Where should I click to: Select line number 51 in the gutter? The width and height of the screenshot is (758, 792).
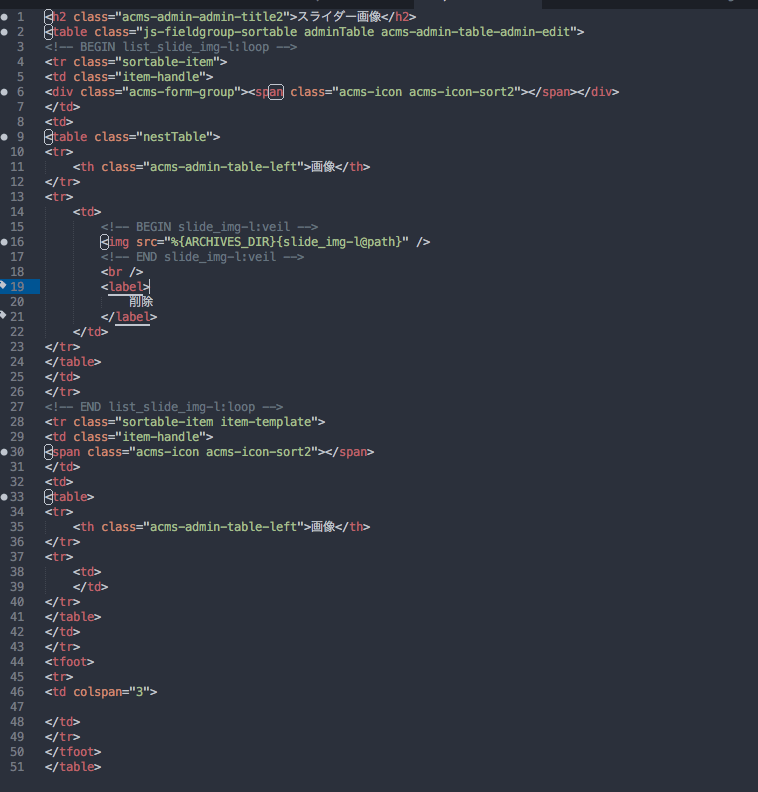point(17,767)
